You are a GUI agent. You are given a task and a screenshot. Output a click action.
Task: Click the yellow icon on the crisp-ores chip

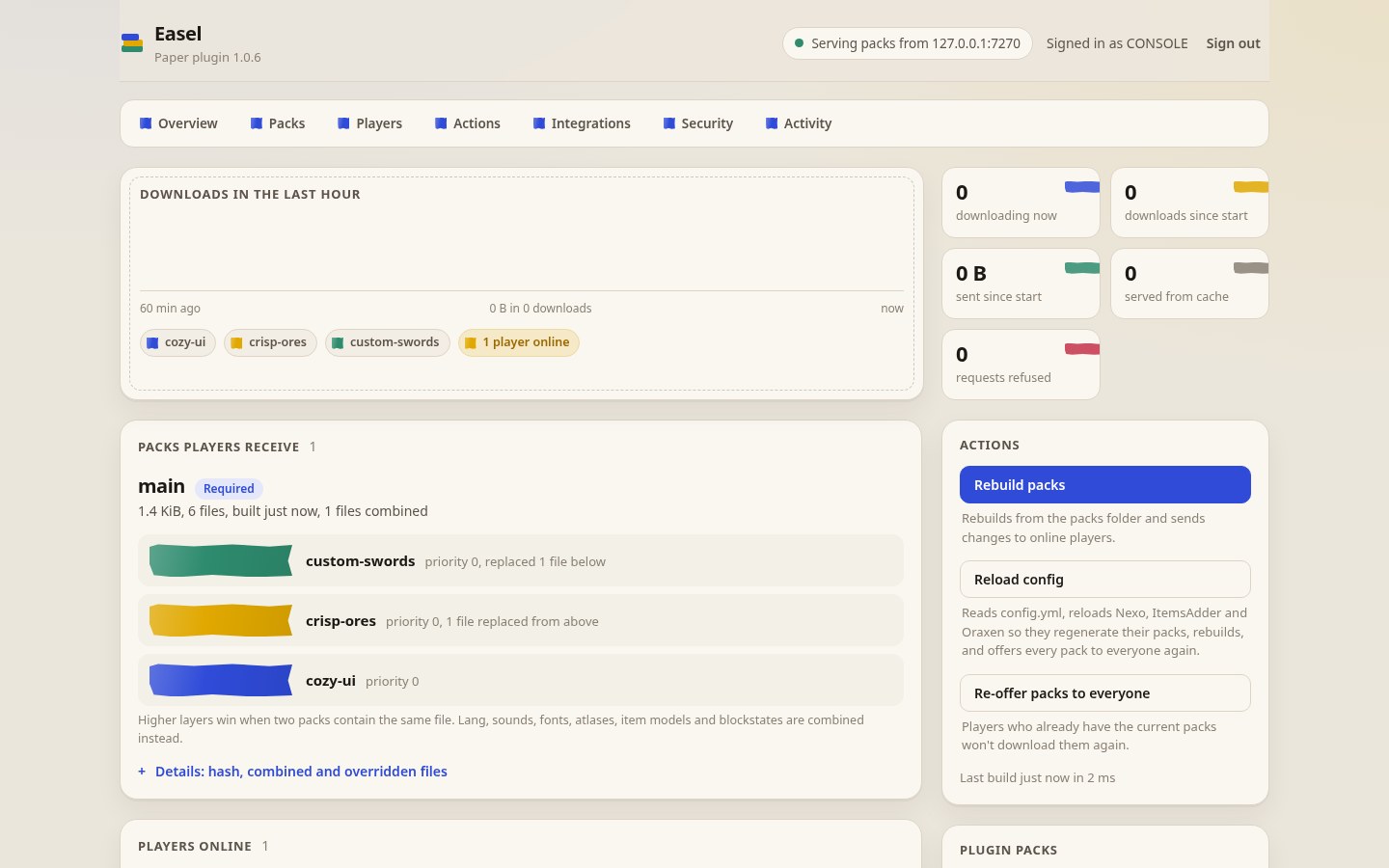click(x=236, y=342)
